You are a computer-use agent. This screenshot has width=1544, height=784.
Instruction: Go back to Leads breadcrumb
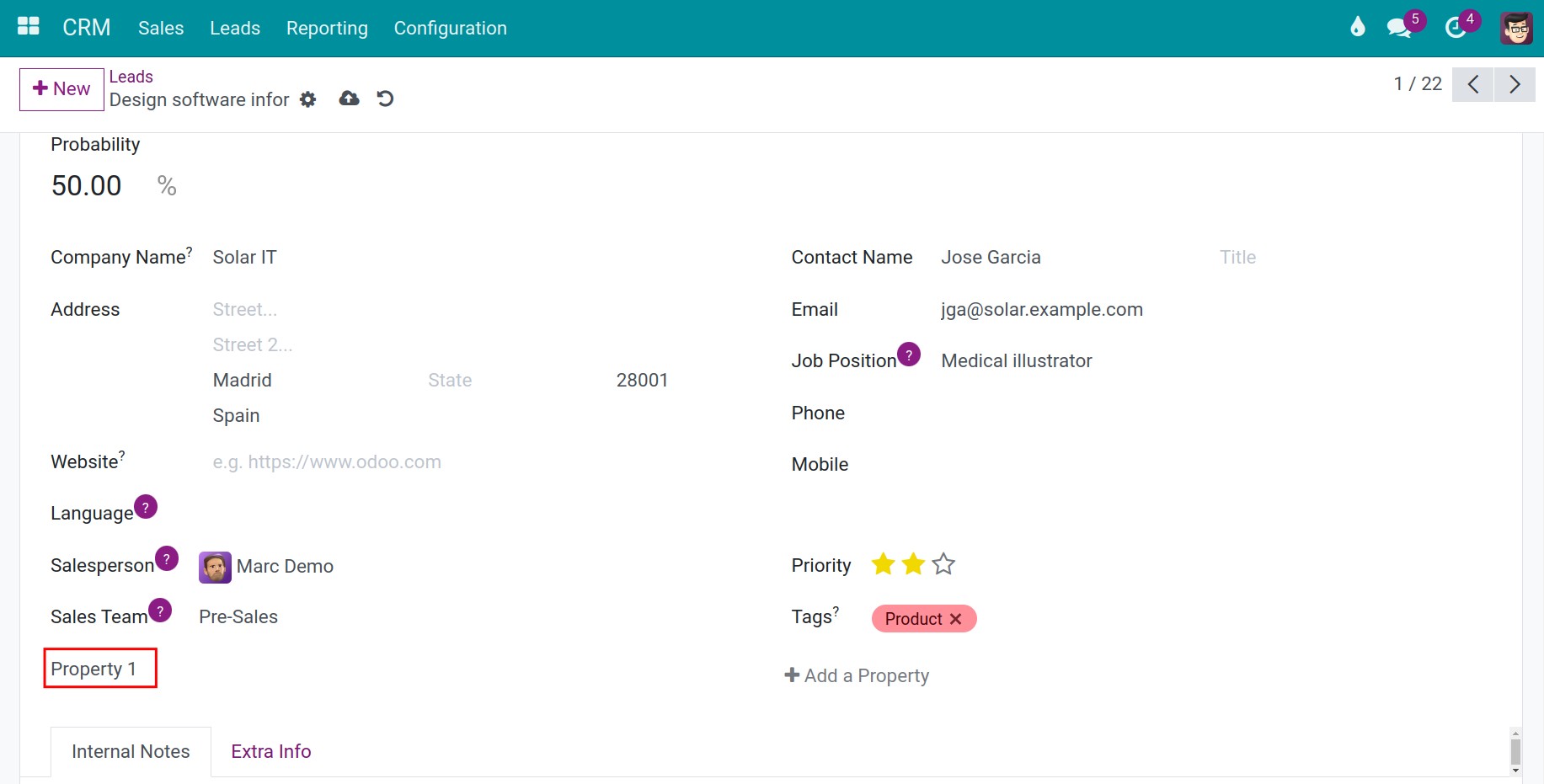(131, 77)
